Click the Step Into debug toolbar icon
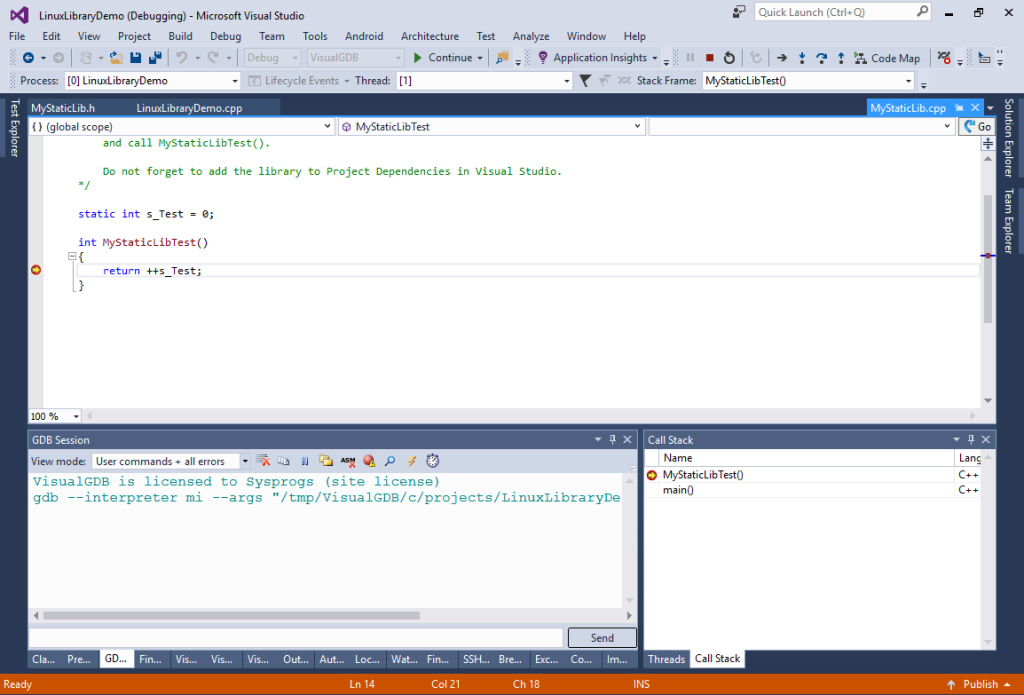Viewport: 1024px width, 695px height. [802, 57]
